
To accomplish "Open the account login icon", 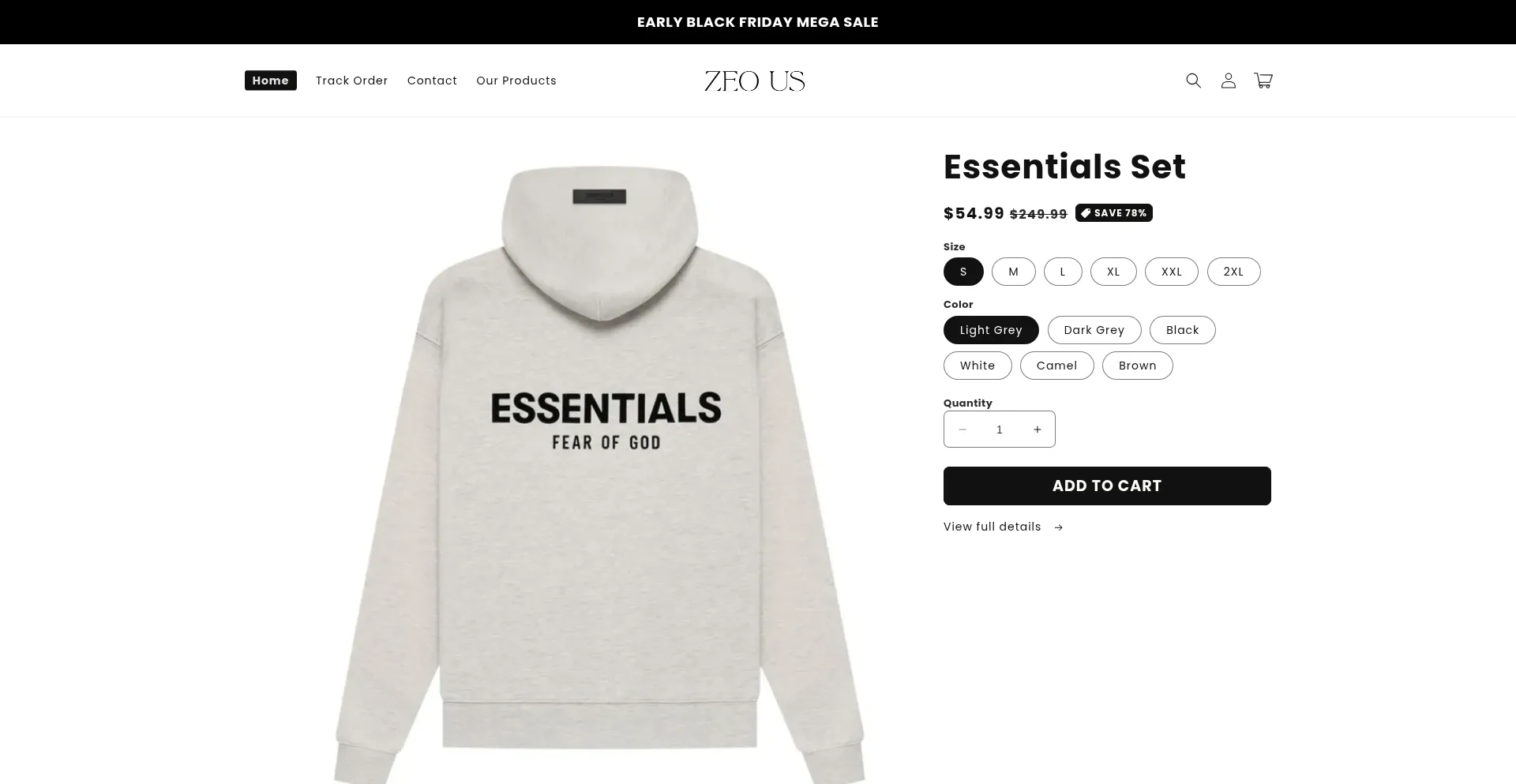I will click(x=1228, y=80).
